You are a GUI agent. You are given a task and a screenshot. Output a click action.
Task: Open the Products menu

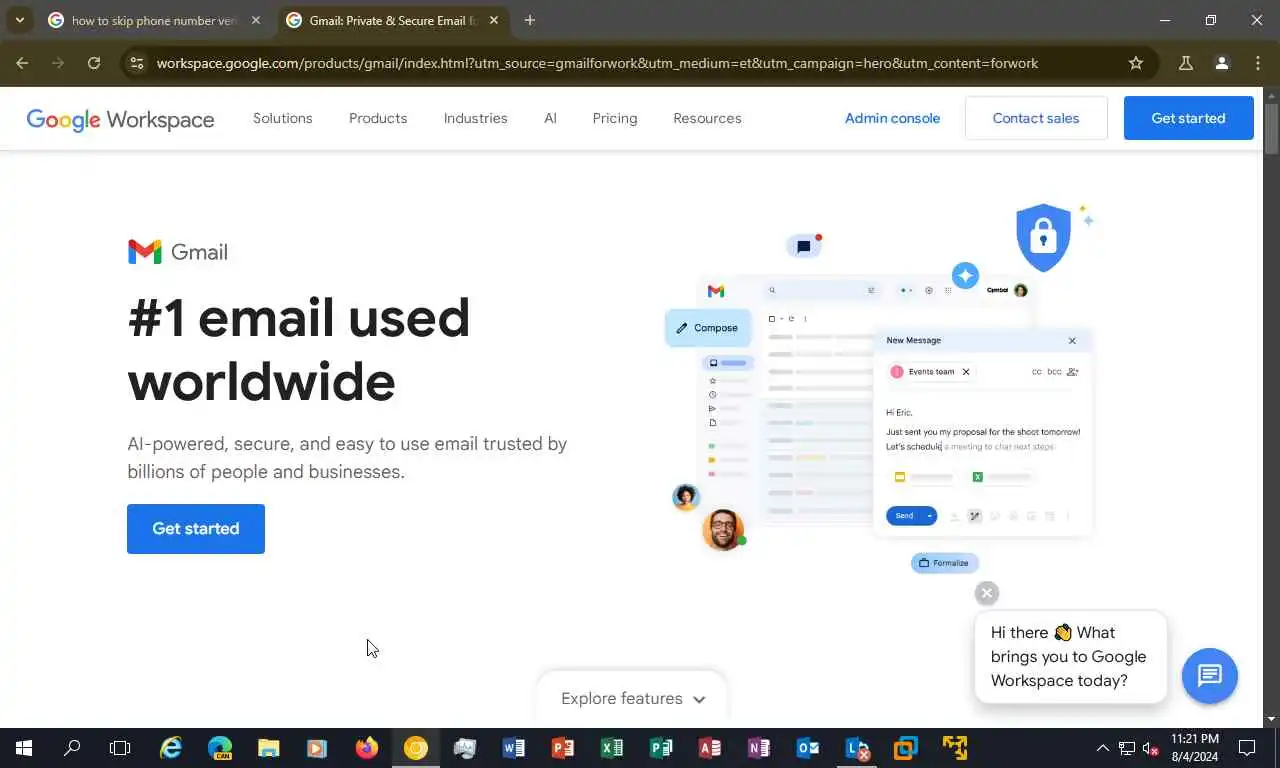[378, 118]
